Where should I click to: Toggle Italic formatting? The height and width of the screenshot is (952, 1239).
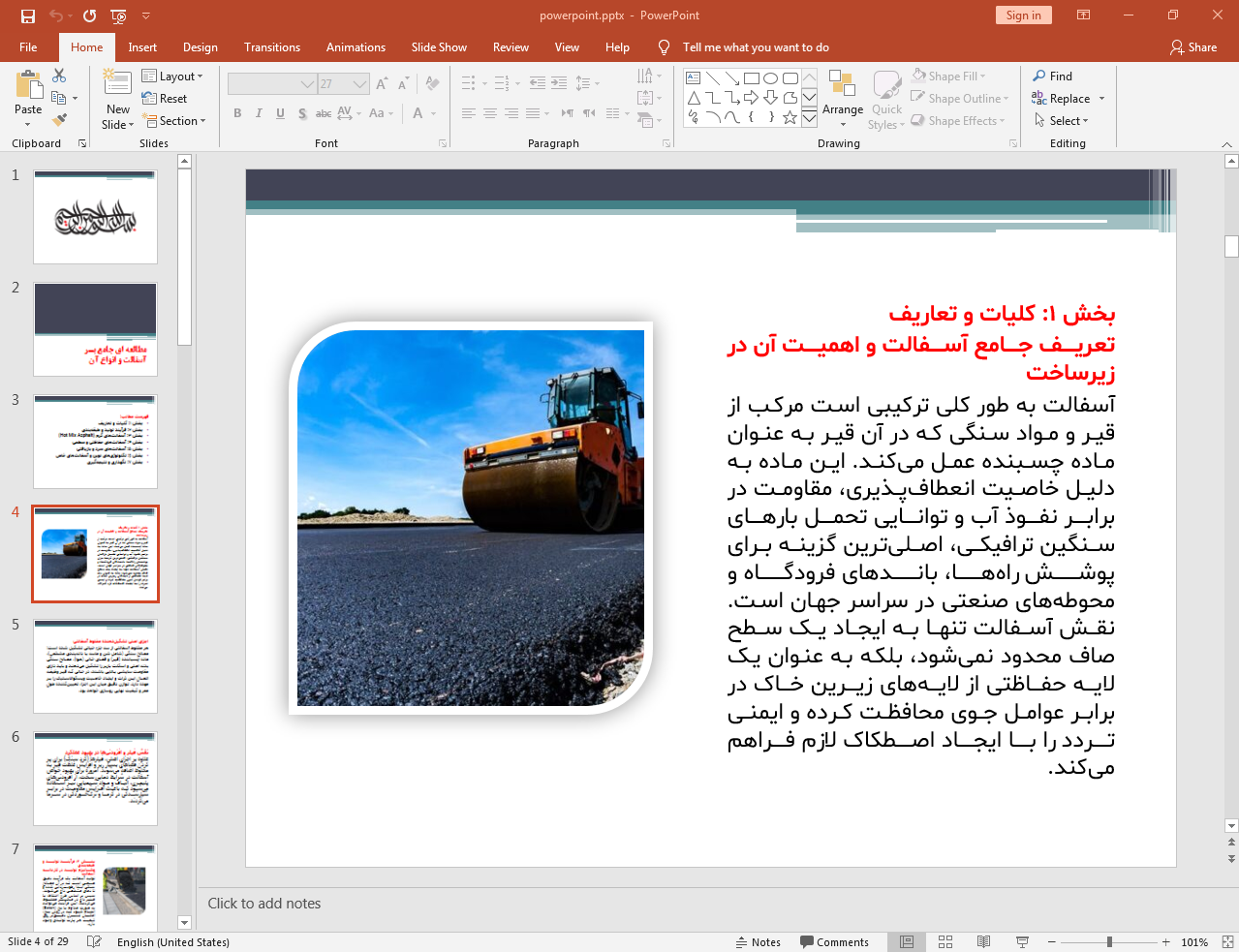coord(259,113)
